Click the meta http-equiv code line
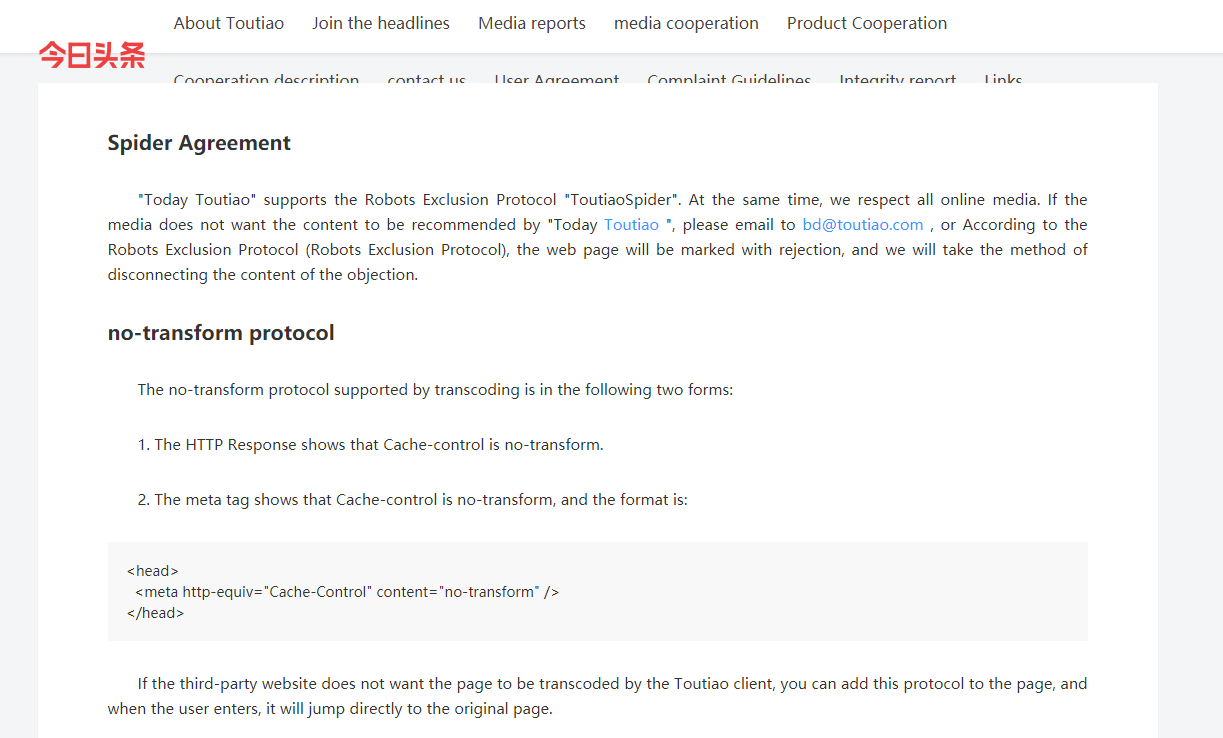Image resolution: width=1223 pixels, height=738 pixels. pos(347,592)
